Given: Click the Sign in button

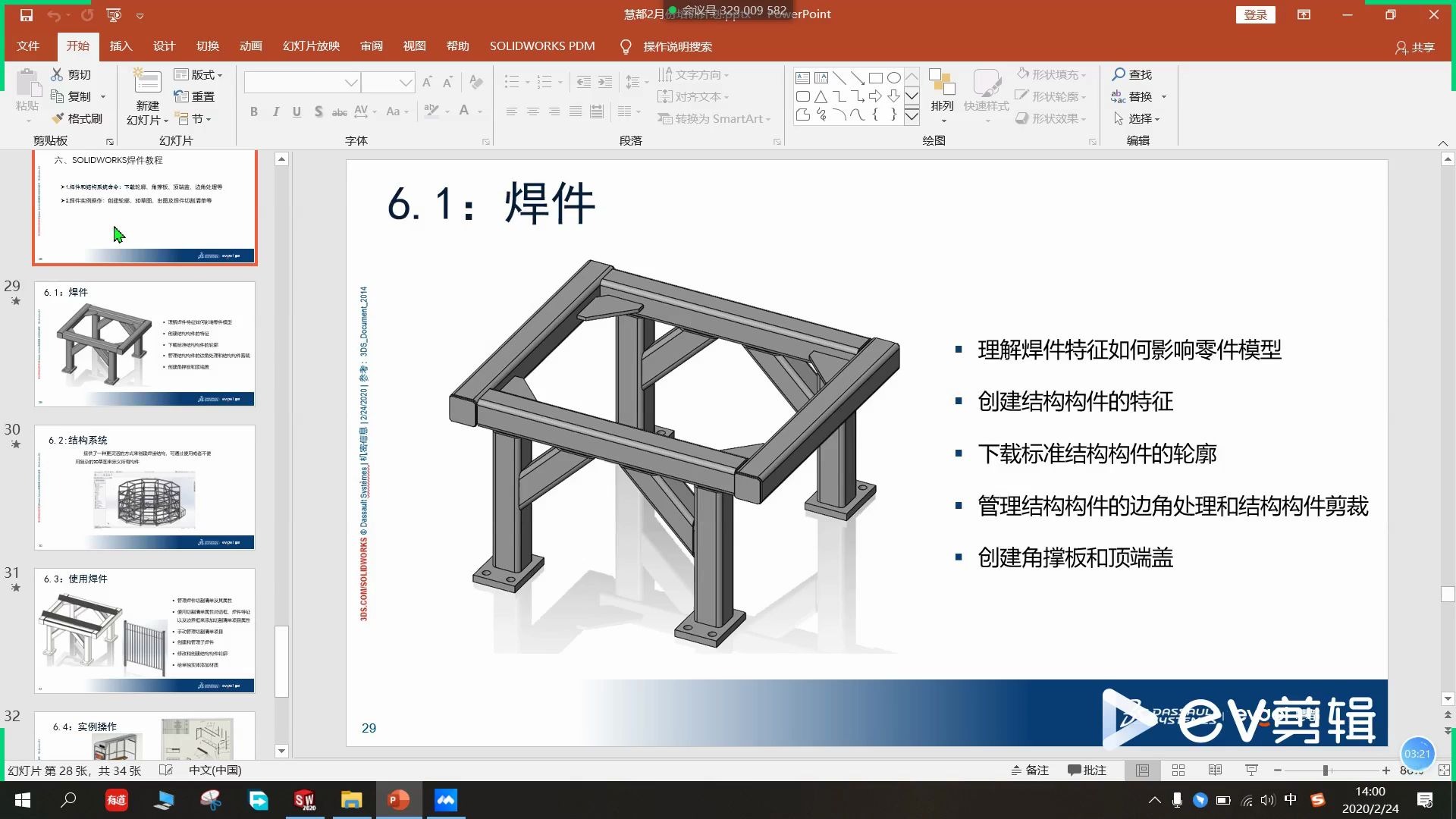Looking at the screenshot, I should (x=1255, y=14).
